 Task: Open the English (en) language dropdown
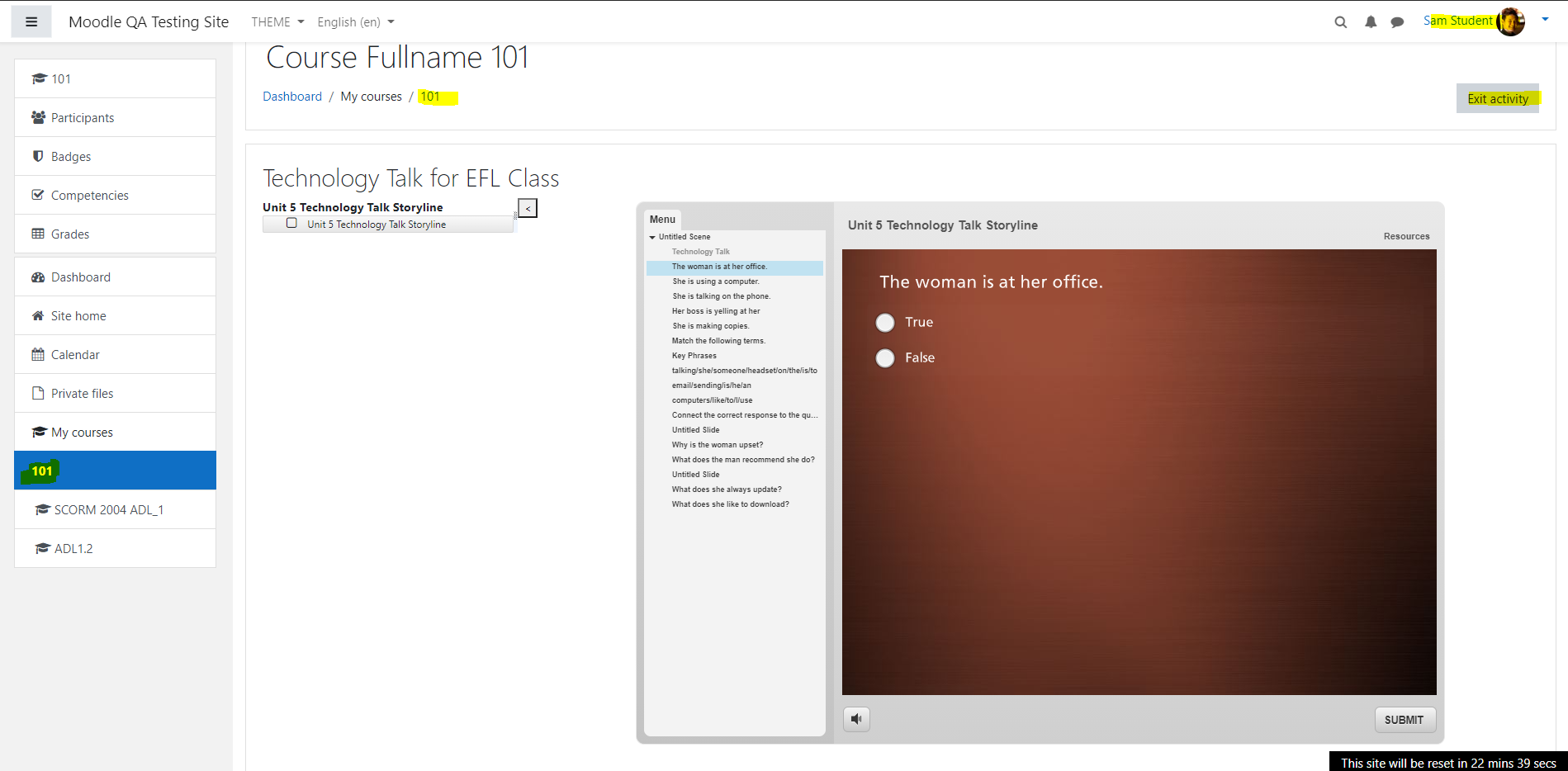click(x=356, y=22)
